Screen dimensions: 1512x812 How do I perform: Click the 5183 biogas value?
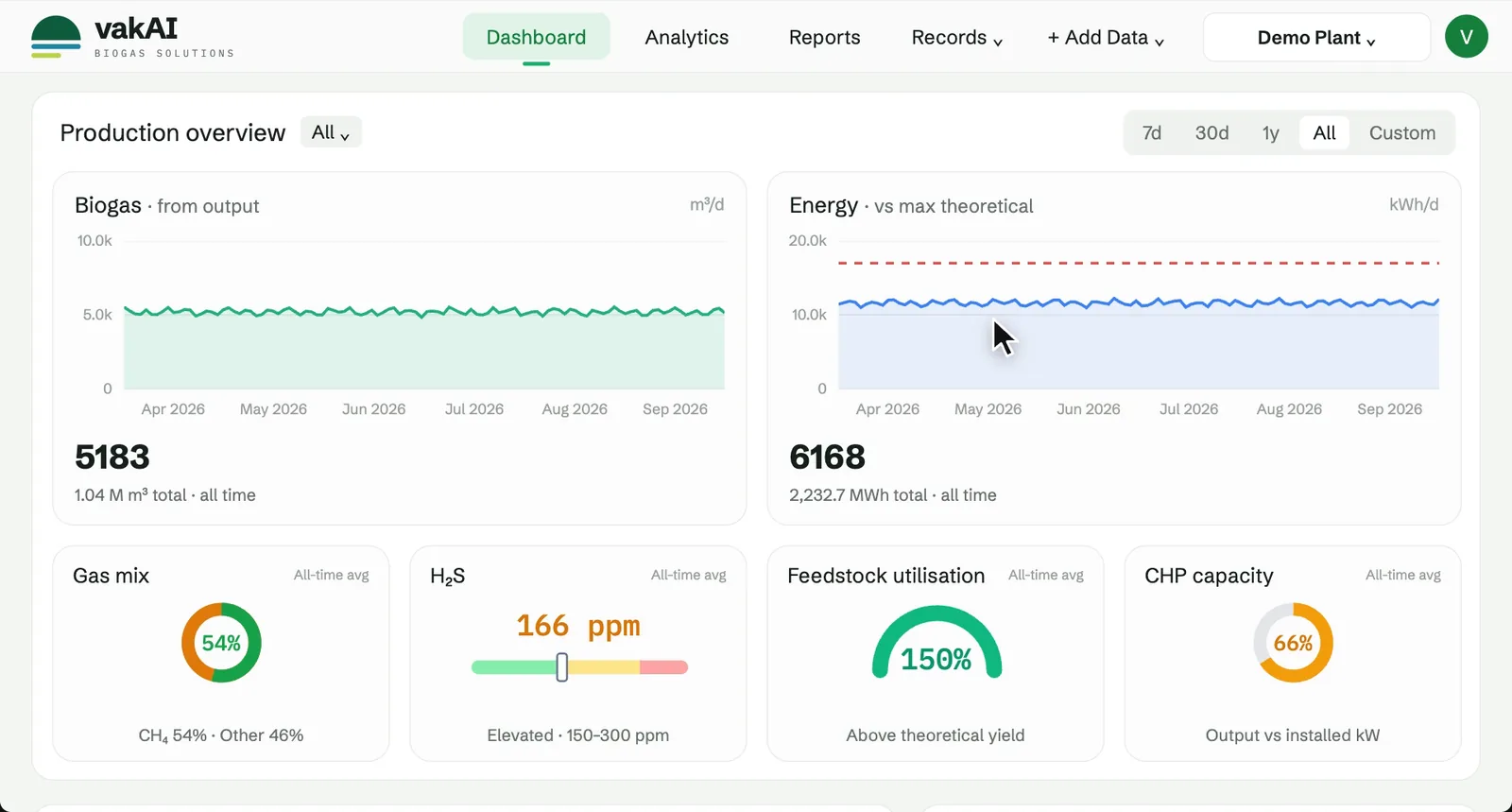(112, 458)
